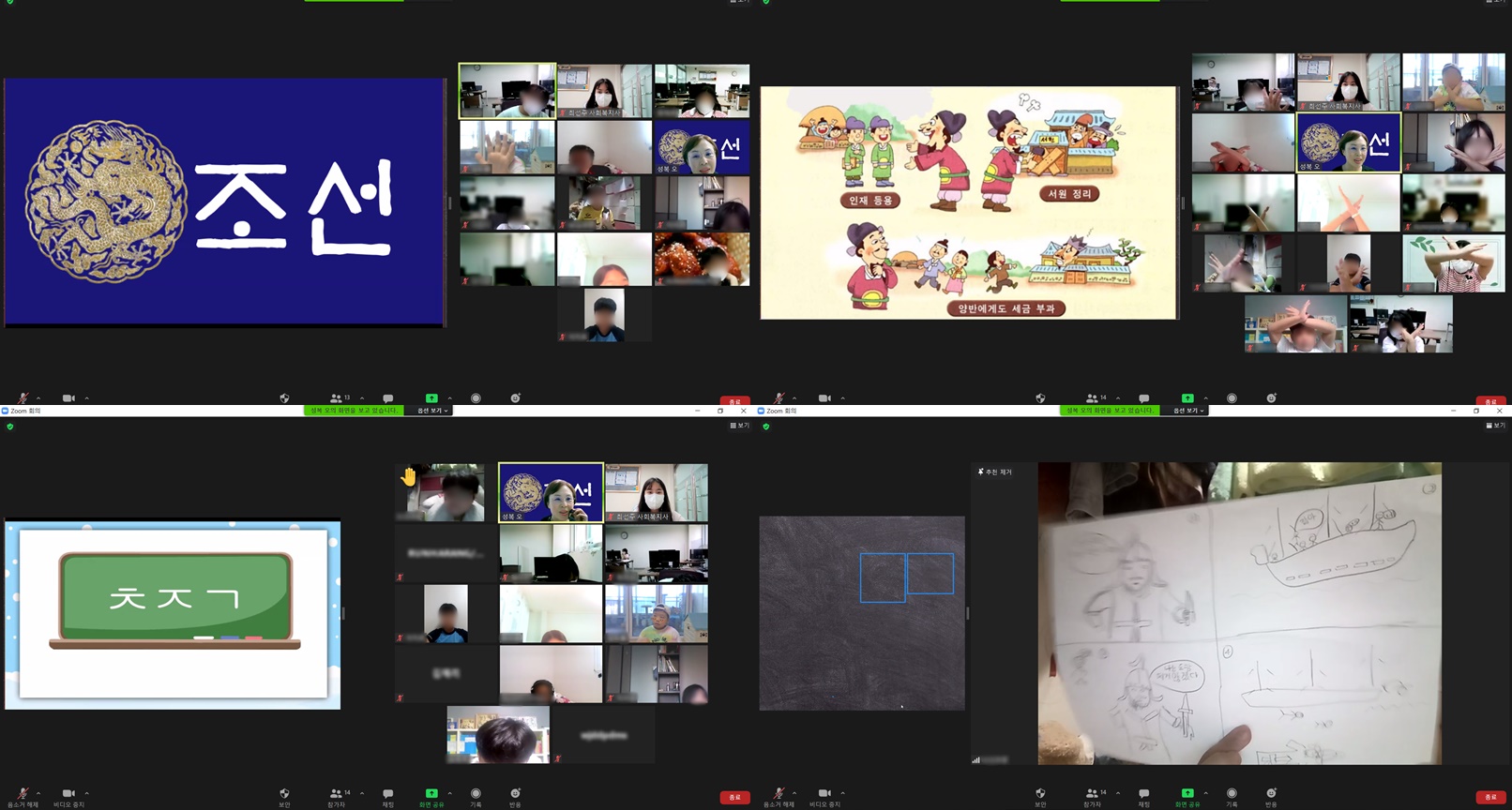Click 반응 reactions icon in ㅊㅈㄱ chalkboard window
This screenshot has height=810, width=1512.
(515, 794)
